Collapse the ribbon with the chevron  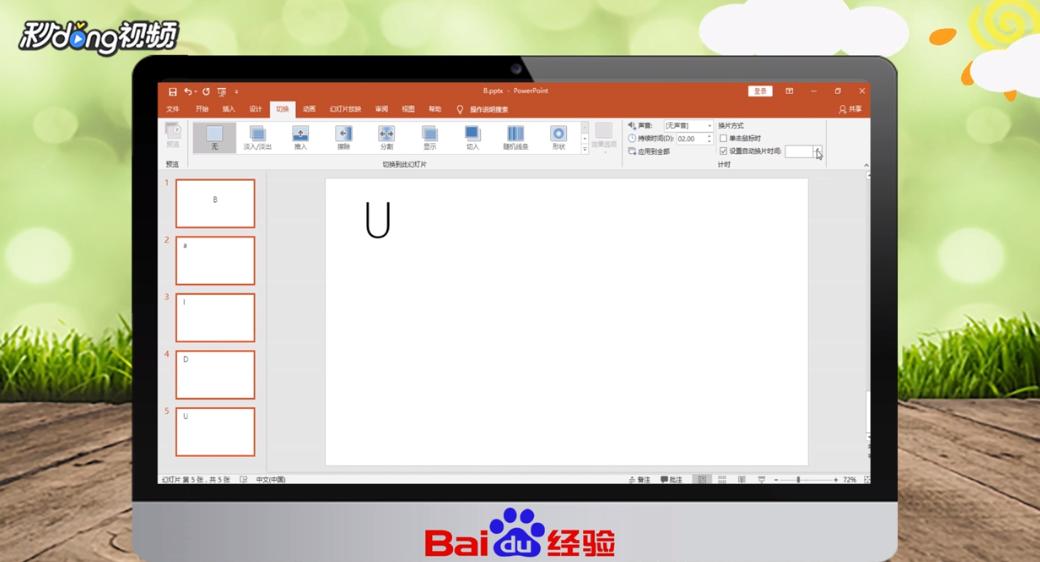coord(866,165)
